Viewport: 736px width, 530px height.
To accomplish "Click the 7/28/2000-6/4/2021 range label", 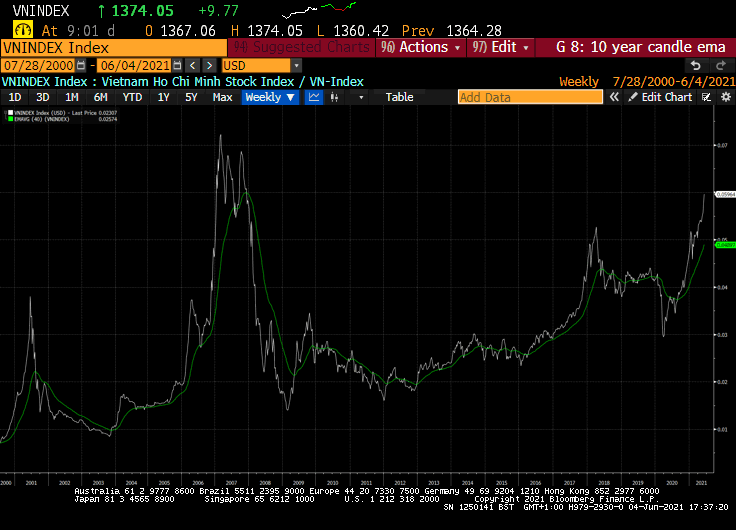I will click(674, 82).
